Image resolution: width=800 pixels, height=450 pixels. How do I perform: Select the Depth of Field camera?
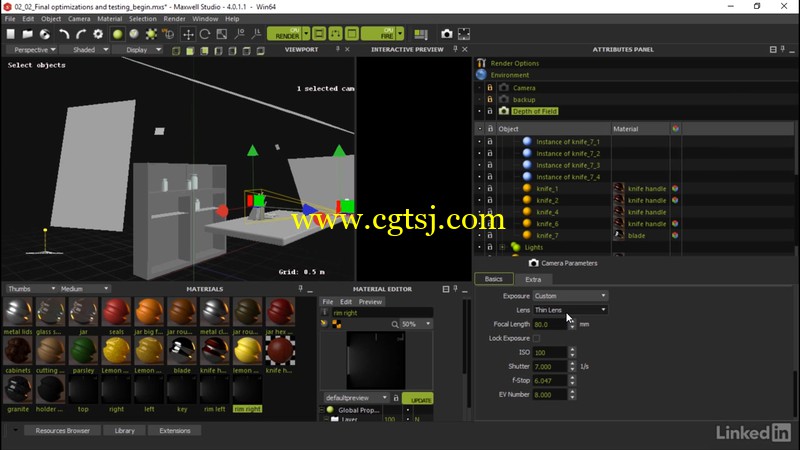point(535,111)
